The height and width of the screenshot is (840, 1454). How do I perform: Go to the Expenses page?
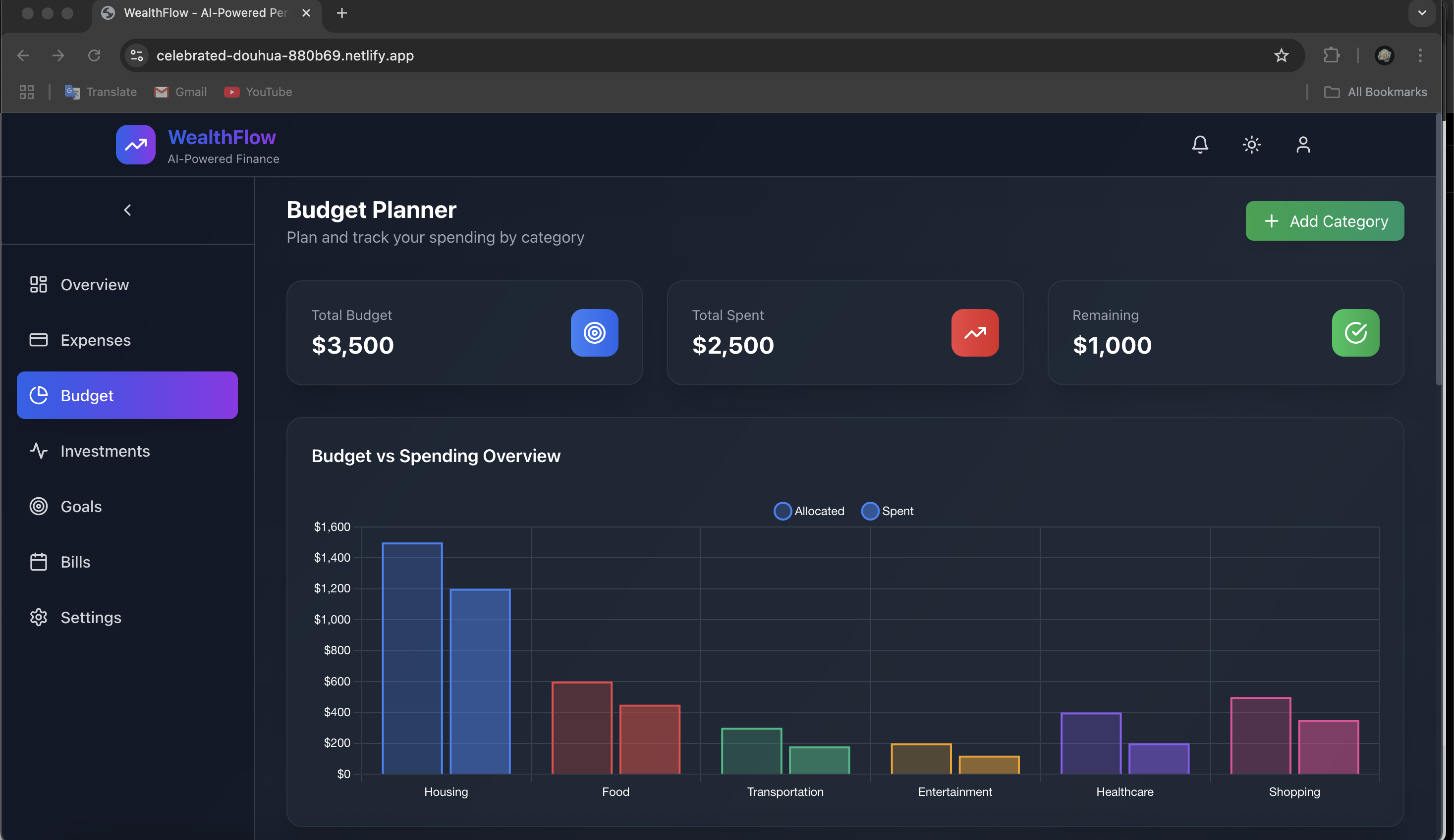95,340
